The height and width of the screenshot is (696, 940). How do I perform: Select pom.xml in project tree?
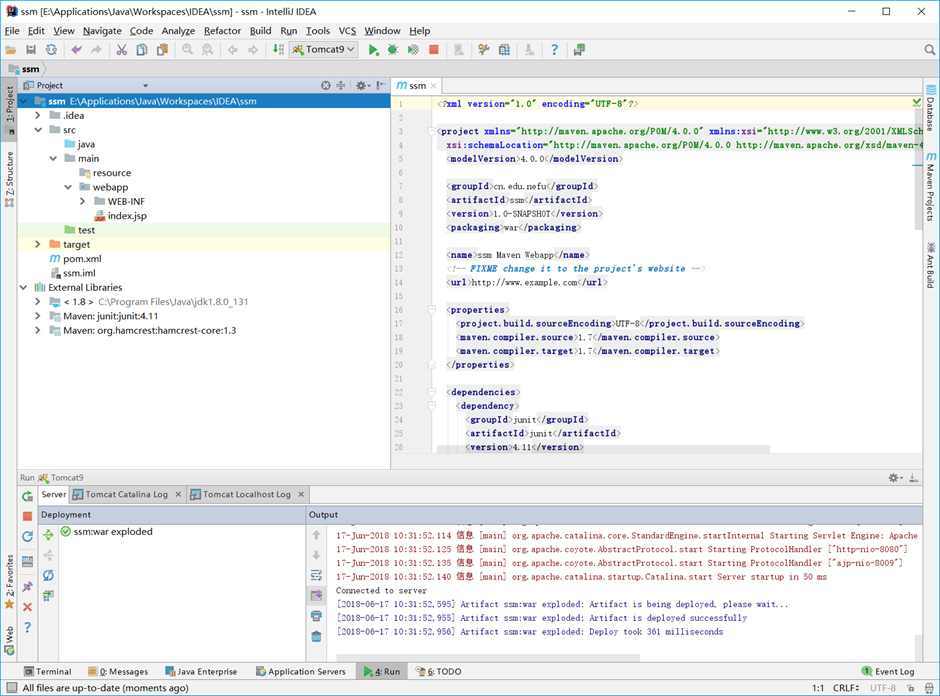pyautogui.click(x=82, y=258)
